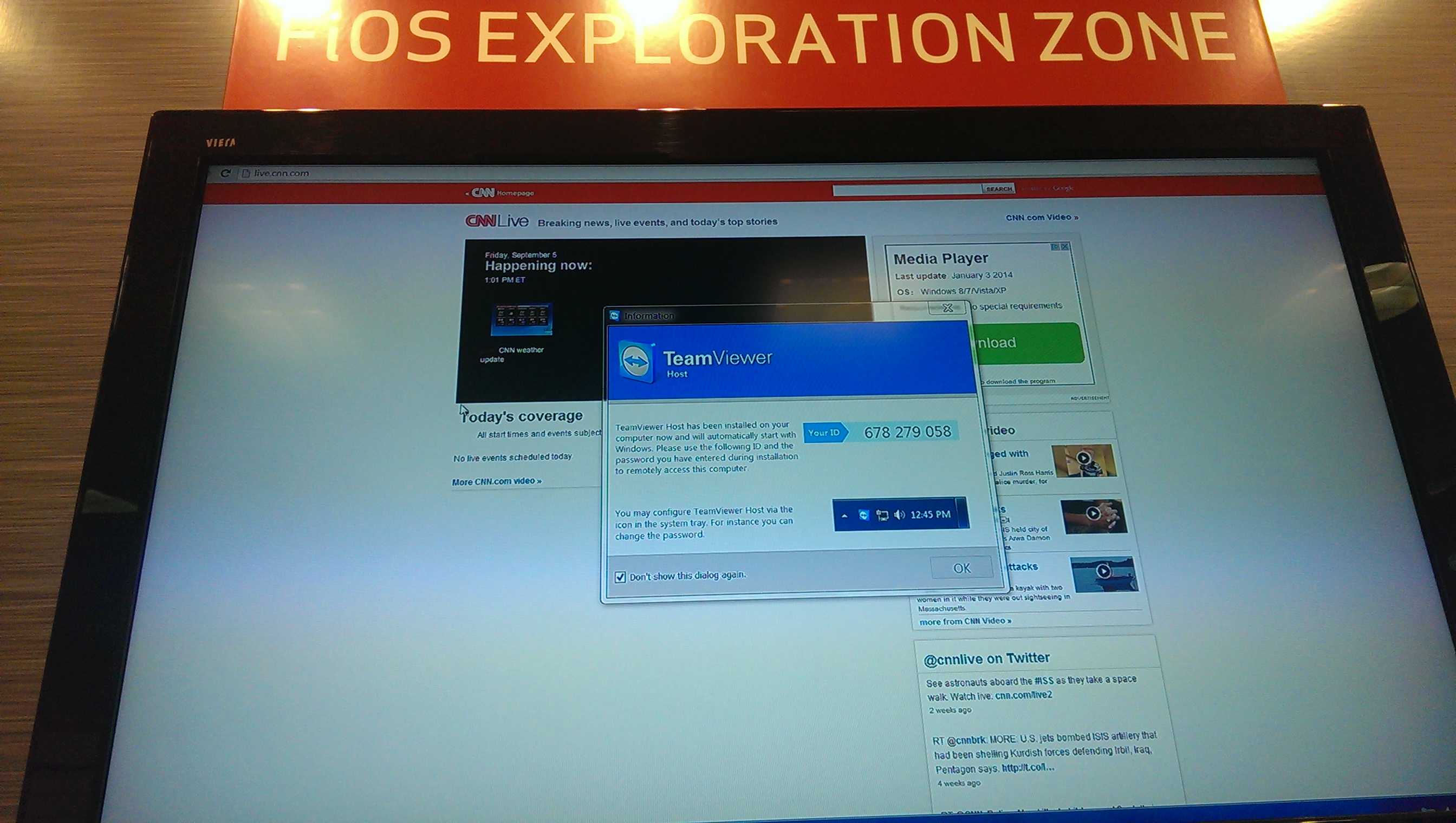Screen dimensions: 1456x823
Task: Click the CNN search input field
Action: point(906,190)
